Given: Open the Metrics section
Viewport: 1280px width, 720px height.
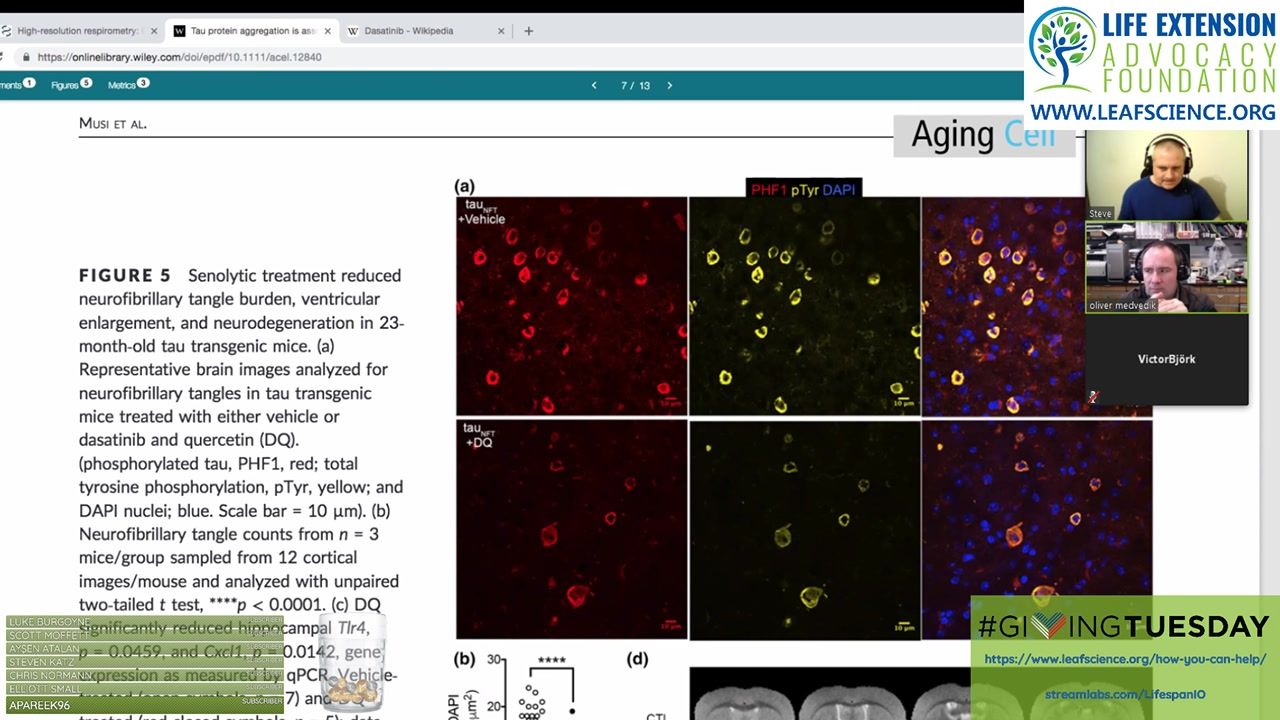Looking at the screenshot, I should 123,85.
